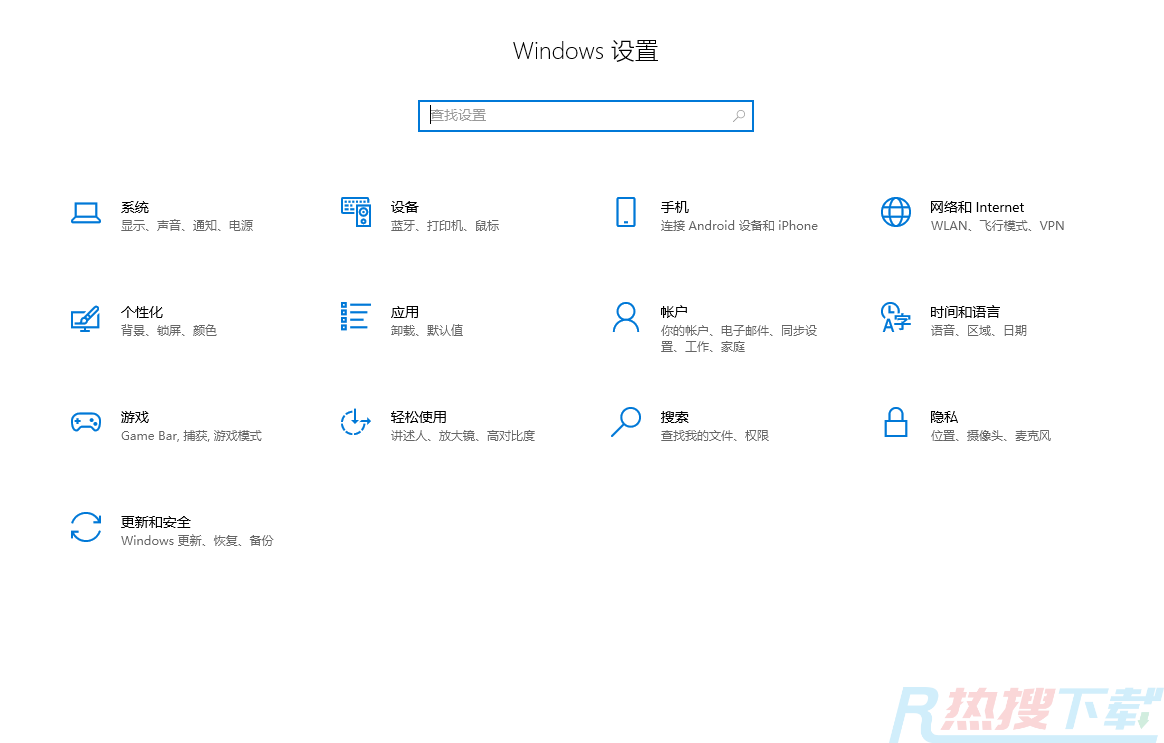The width and height of the screenshot is (1164, 743).
Task: Click the circular arrows icon for 更新和安全
Action: point(86,528)
